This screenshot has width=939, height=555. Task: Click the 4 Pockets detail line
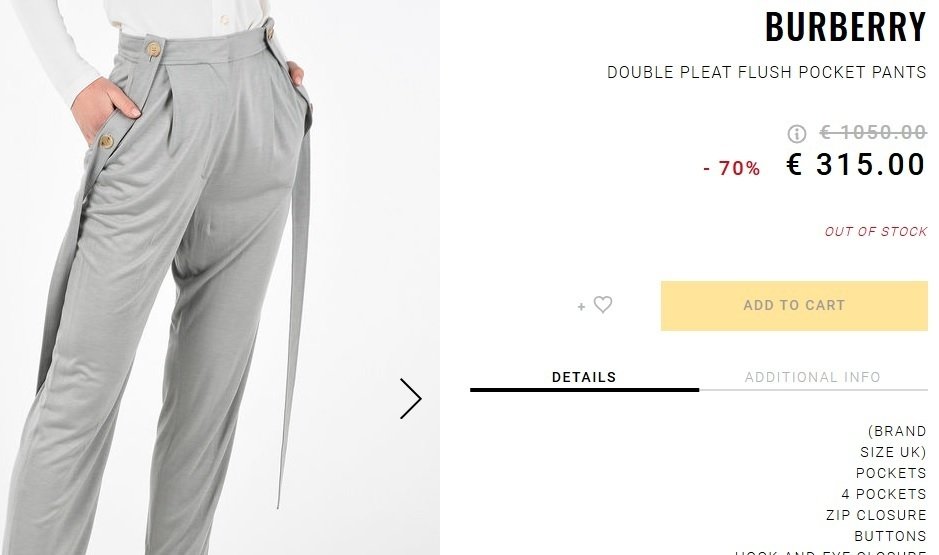click(x=884, y=494)
